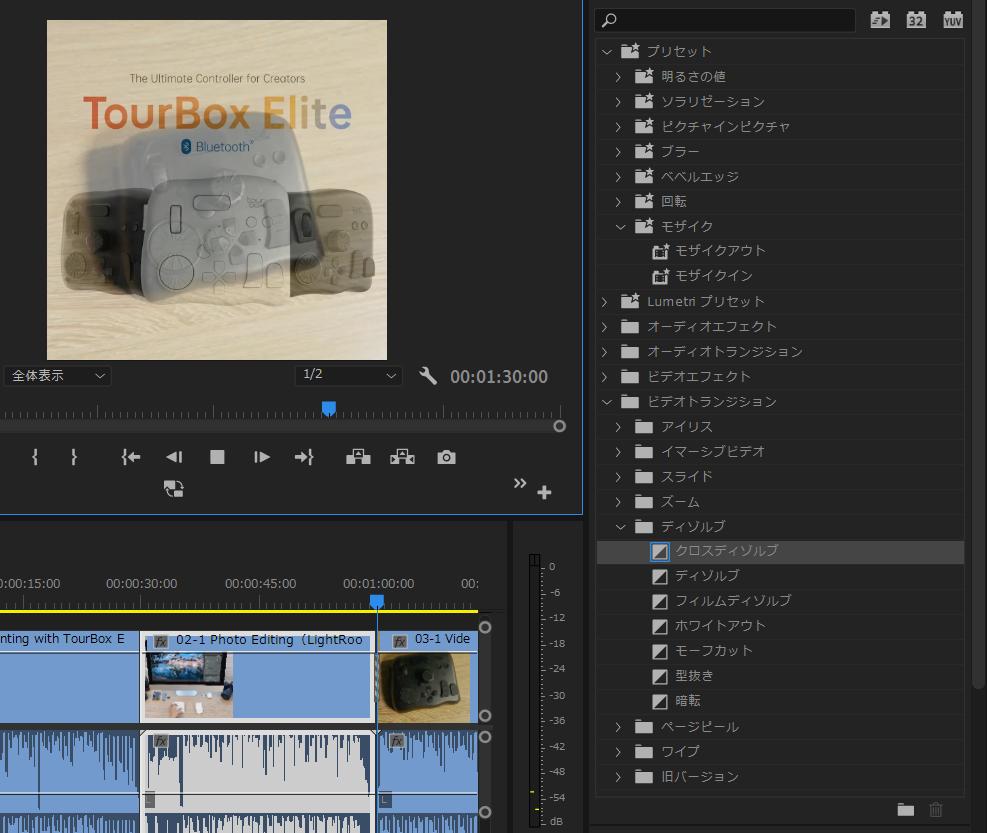987x833 pixels.
Task: Expand the イマーシブビデオ folder
Action: tap(618, 451)
